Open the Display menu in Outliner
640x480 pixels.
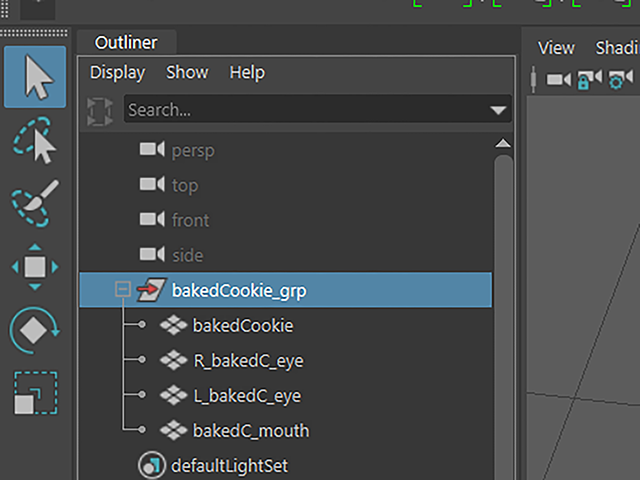(x=118, y=73)
